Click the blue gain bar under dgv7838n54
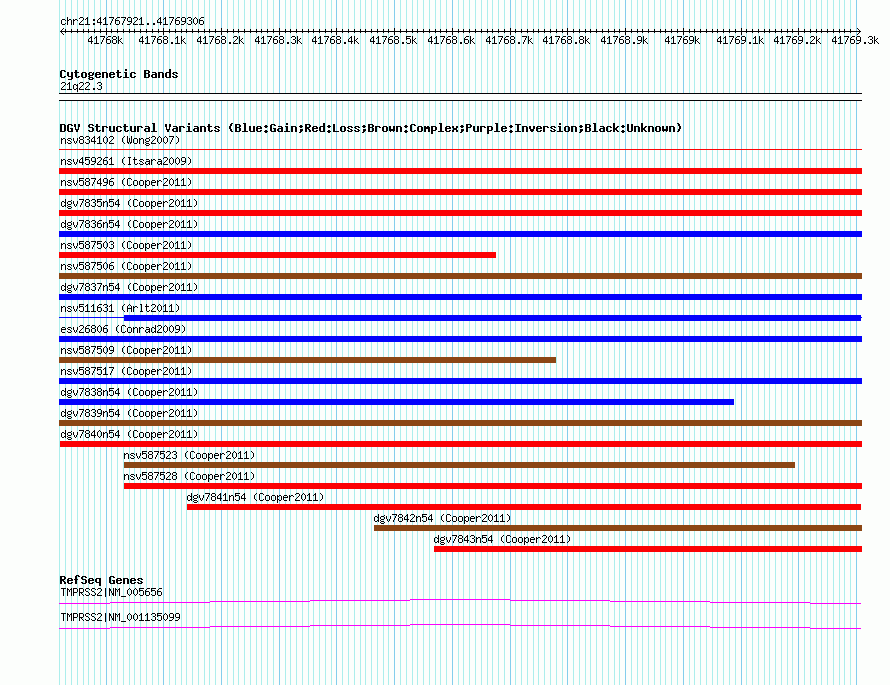Screen dimensions: 890x685 [x=396, y=402]
